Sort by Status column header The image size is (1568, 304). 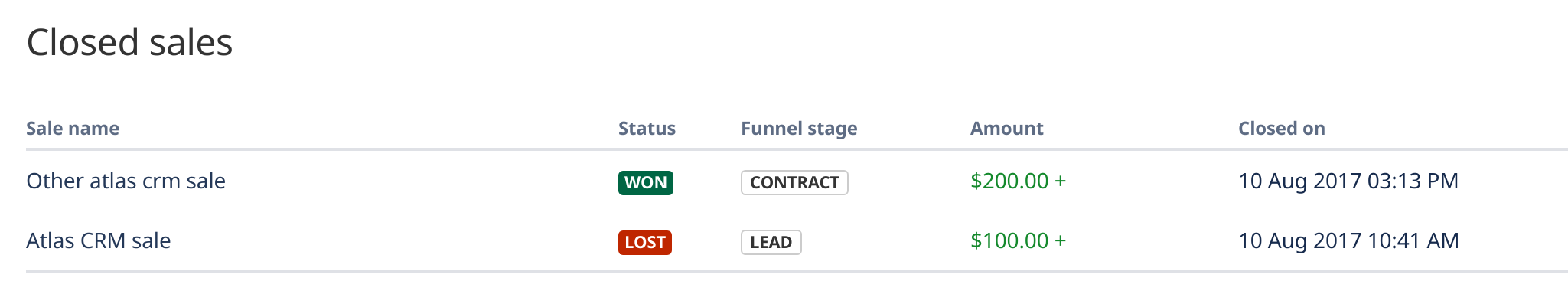pos(647,129)
